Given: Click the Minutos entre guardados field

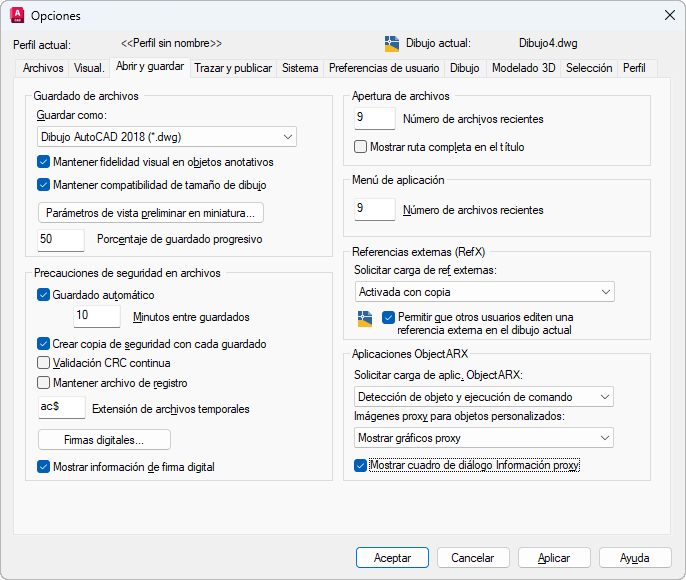Looking at the screenshot, I should [97, 317].
